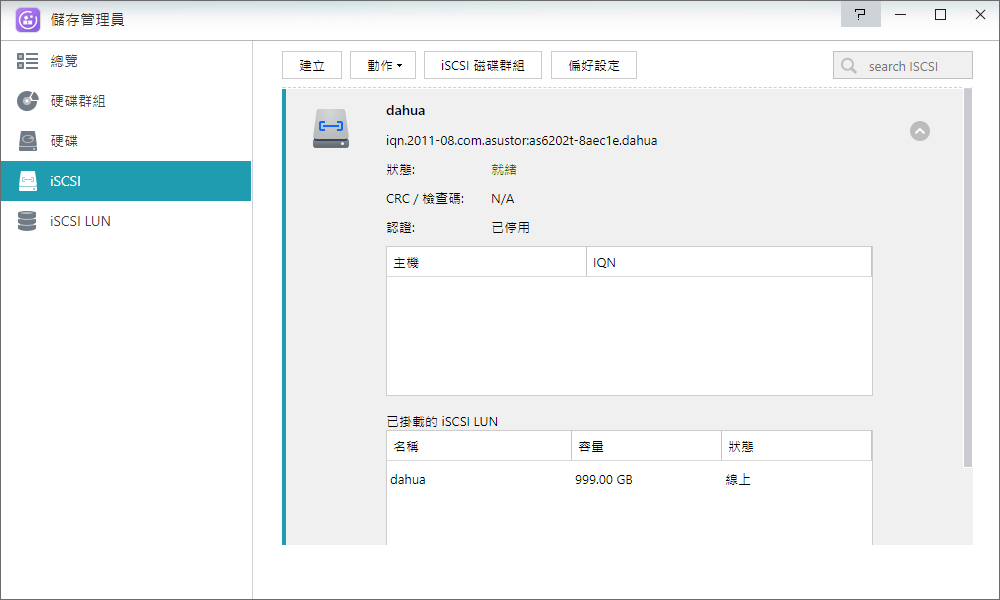Click the 偏好設定 preferences button
This screenshot has height=600, width=1000.
pyautogui.click(x=594, y=66)
